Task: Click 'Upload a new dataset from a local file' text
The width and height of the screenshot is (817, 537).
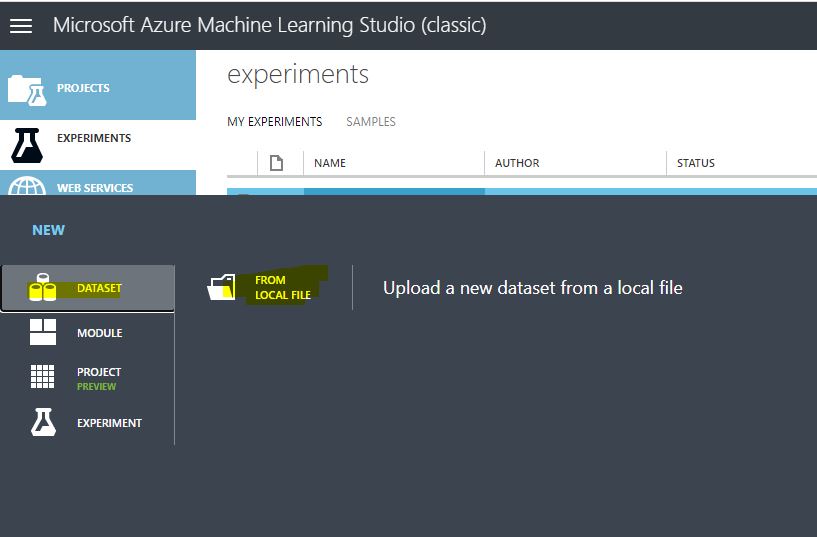Action: [533, 288]
